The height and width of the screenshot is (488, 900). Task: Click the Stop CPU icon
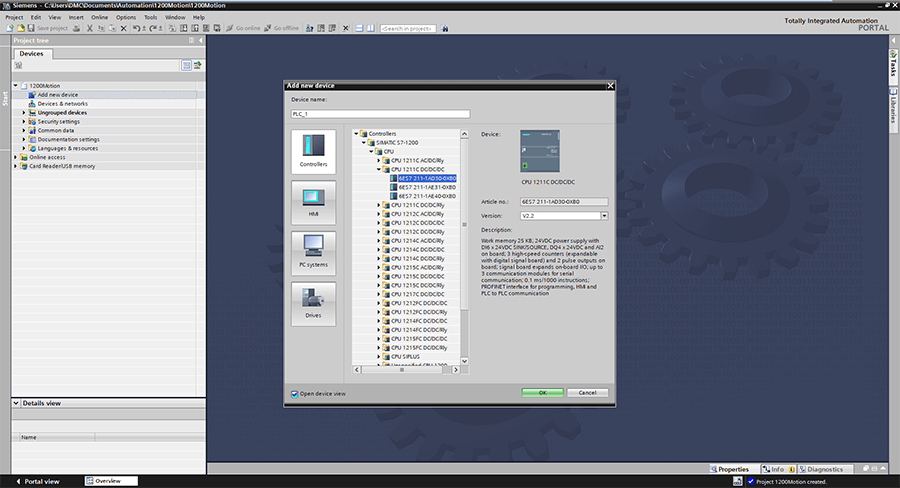[x=332, y=28]
